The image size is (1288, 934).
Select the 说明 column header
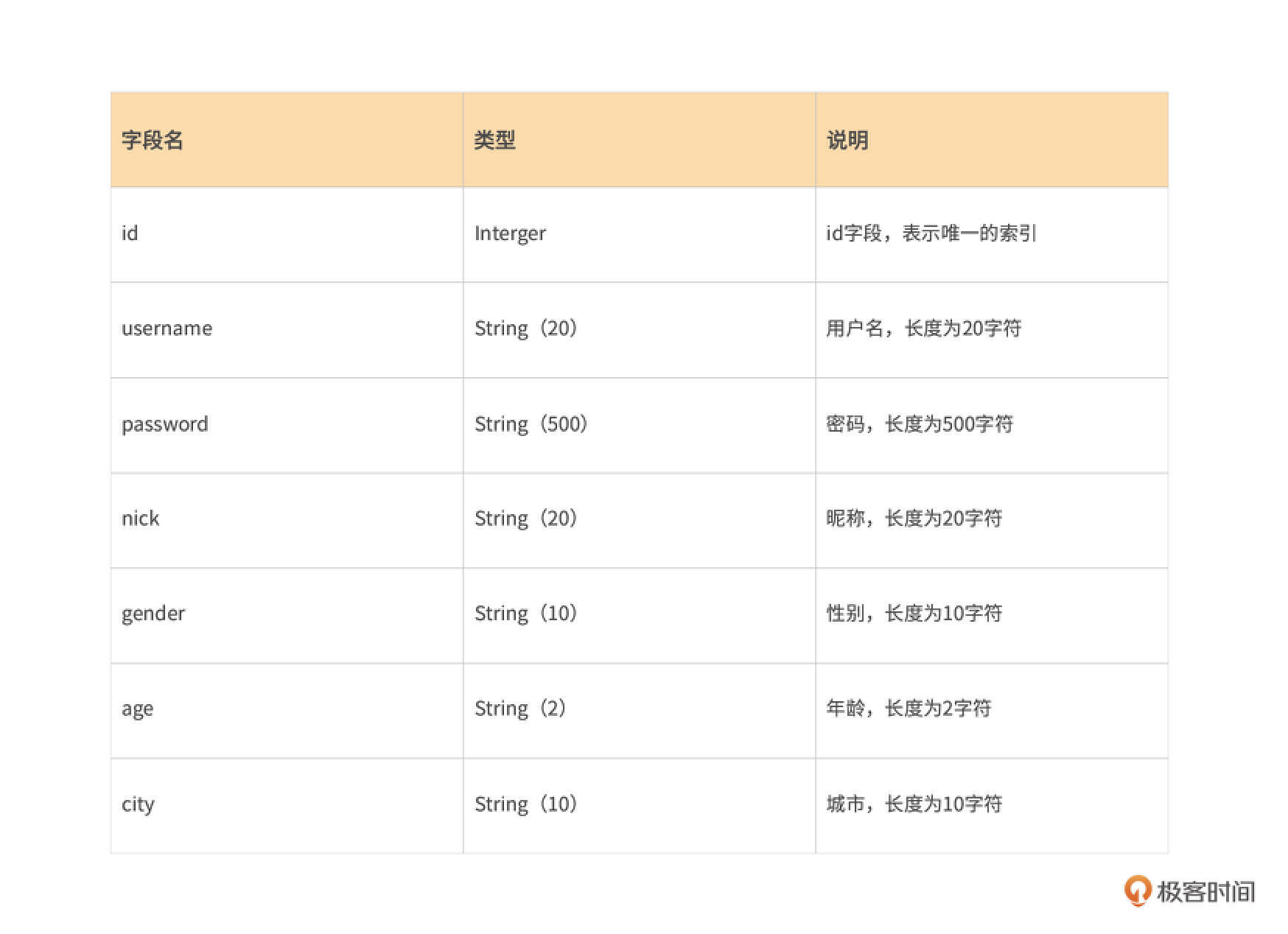click(x=847, y=140)
